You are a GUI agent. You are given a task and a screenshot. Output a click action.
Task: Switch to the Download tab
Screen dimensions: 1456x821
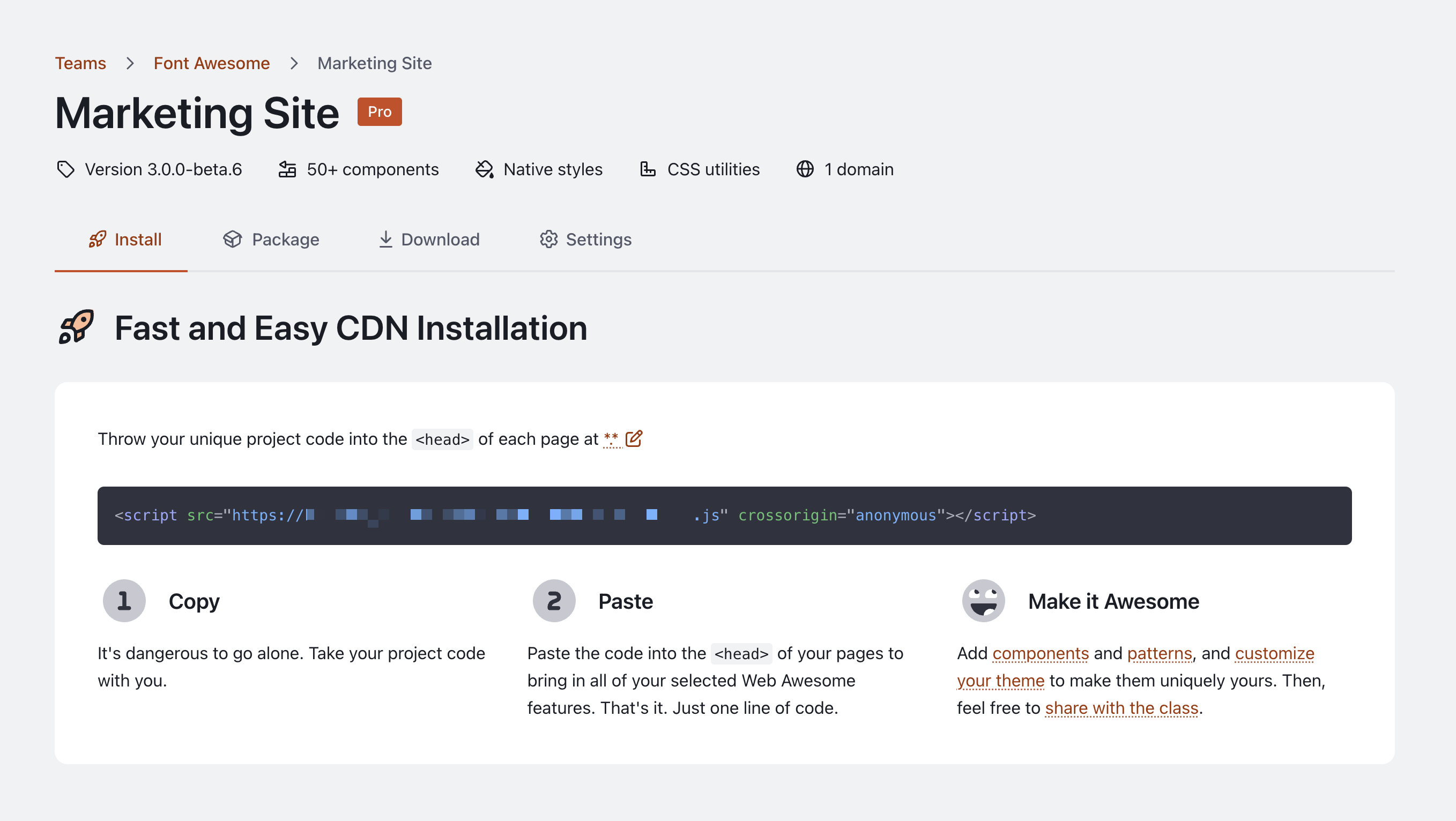[x=428, y=240]
